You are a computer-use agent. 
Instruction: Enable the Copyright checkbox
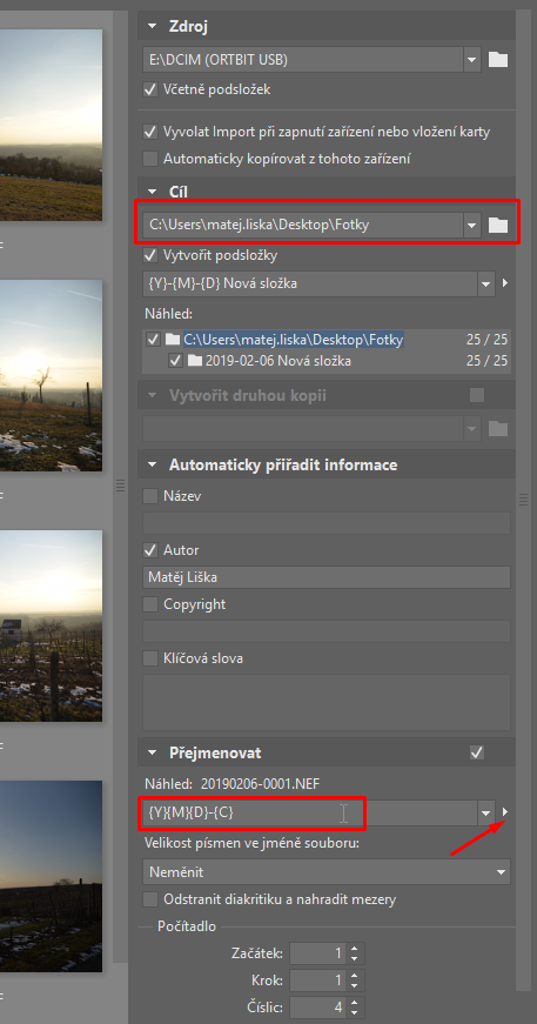click(150, 605)
